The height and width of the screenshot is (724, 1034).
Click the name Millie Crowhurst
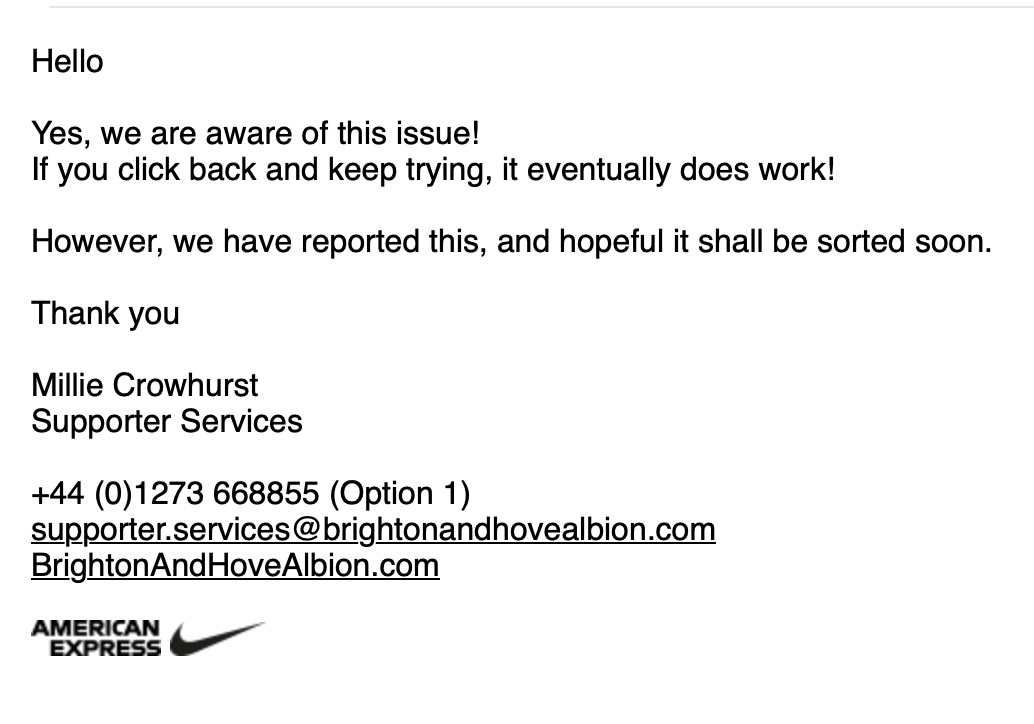click(144, 385)
